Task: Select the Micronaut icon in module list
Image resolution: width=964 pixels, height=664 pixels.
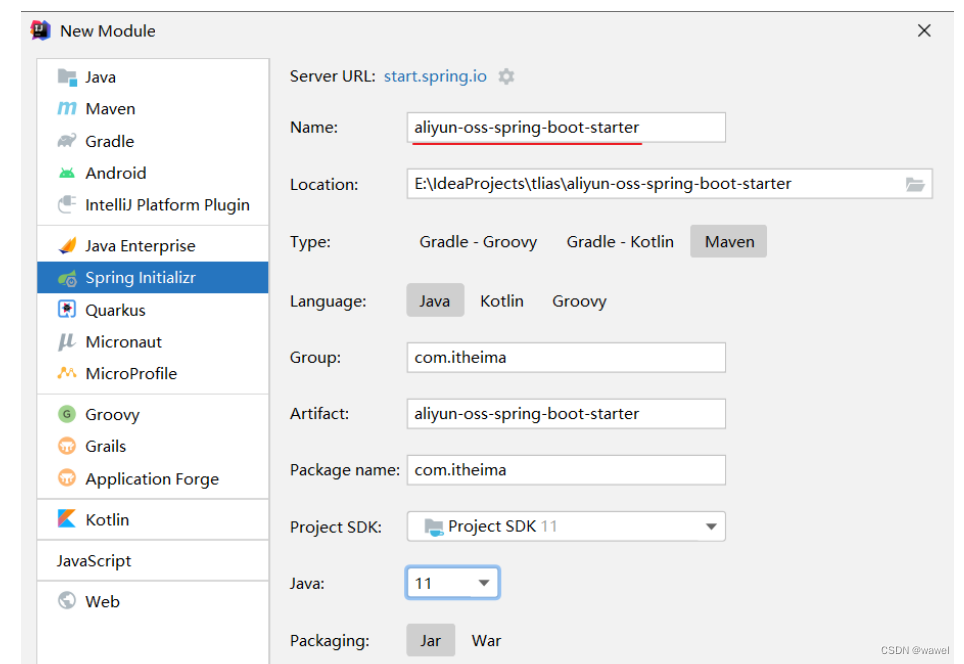Action: pos(67,342)
